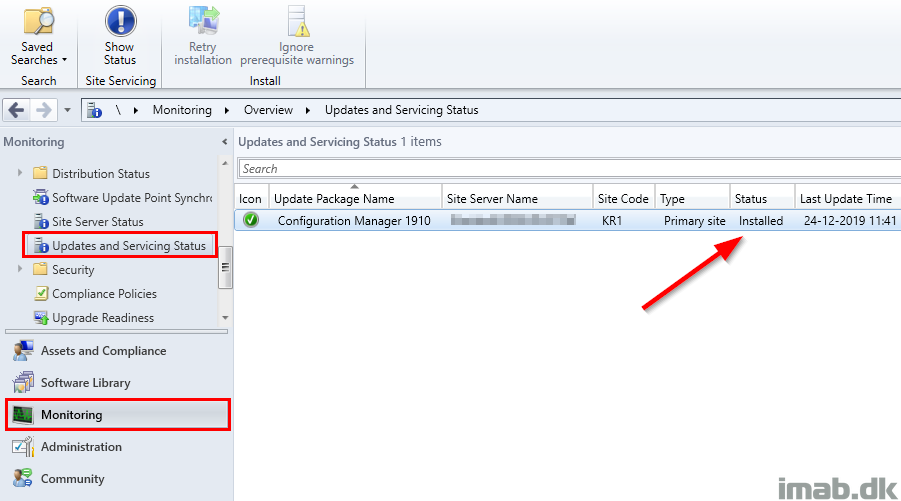Click Overview in the breadcrumb path

[x=268, y=110]
